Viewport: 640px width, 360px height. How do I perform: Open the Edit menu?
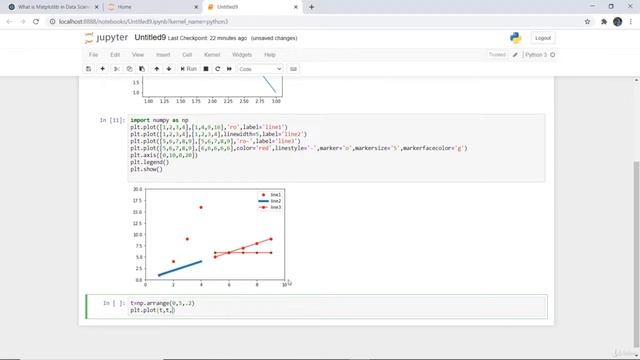coord(115,55)
